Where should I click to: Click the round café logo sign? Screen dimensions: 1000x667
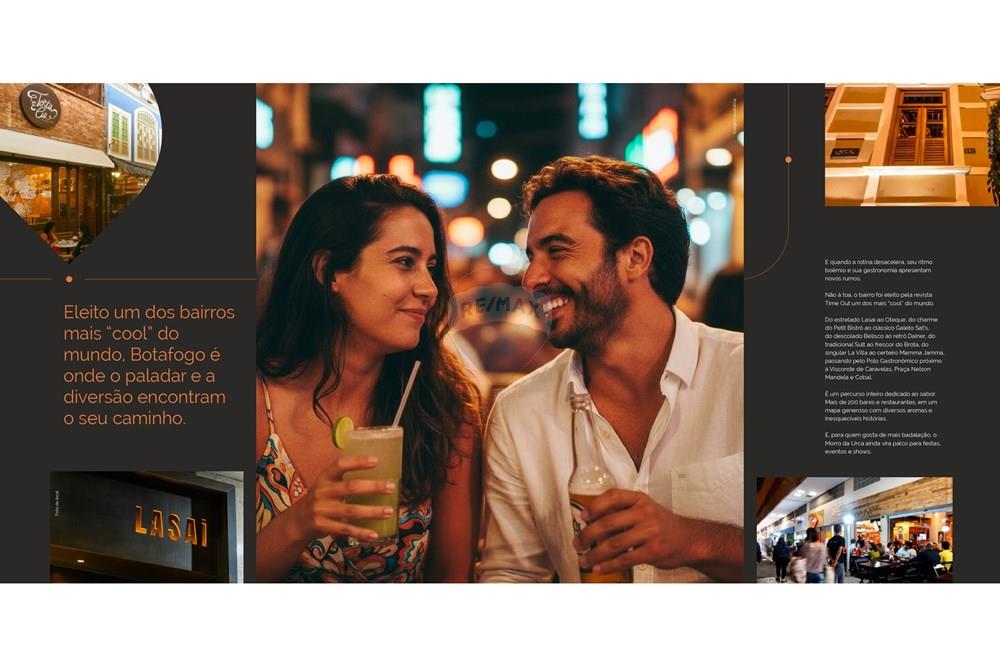pos(40,106)
